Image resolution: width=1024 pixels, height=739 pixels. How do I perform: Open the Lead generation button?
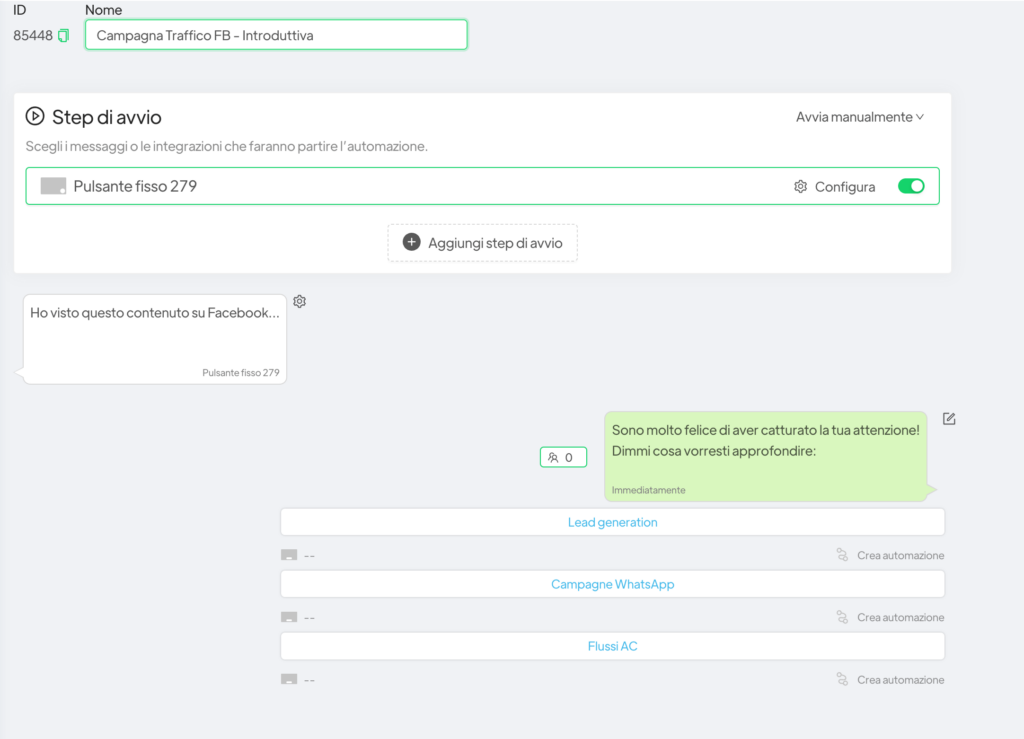click(x=613, y=522)
